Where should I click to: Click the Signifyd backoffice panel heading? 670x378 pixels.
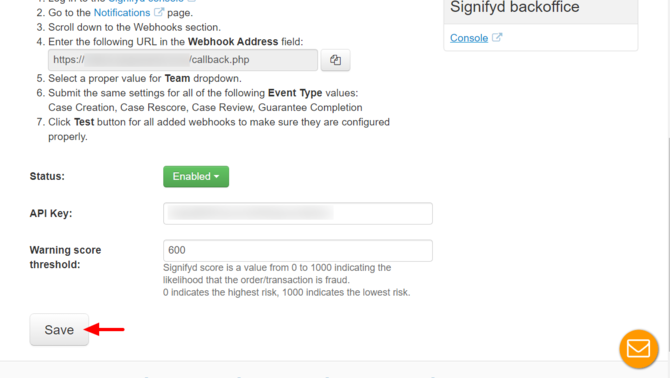pos(514,7)
